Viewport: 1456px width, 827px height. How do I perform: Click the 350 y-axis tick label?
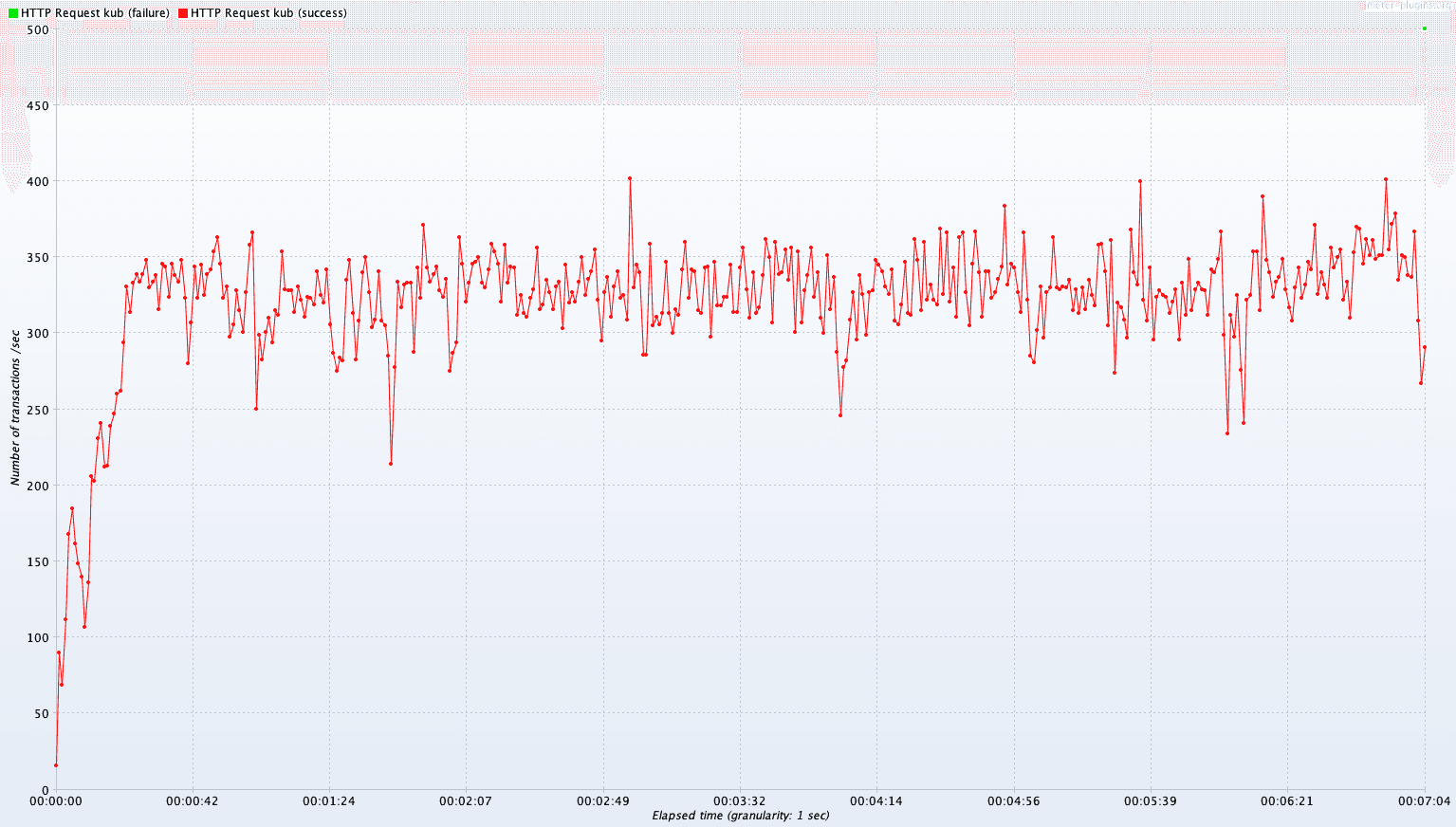(38, 257)
